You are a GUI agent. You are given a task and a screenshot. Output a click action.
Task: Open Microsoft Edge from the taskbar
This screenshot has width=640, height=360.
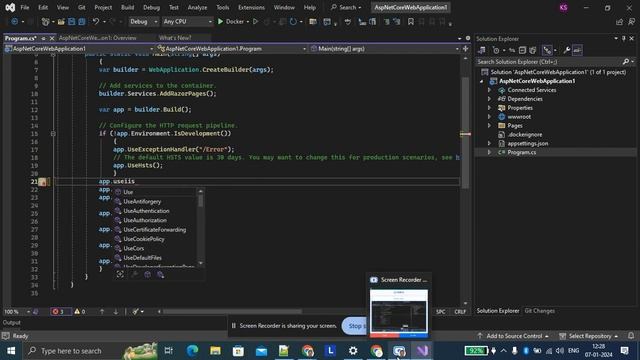192,351
